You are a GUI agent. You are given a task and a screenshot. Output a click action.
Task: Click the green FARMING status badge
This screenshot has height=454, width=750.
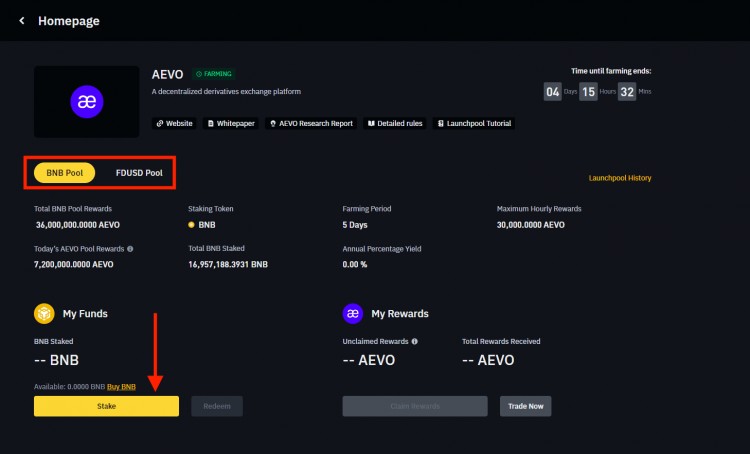point(214,74)
